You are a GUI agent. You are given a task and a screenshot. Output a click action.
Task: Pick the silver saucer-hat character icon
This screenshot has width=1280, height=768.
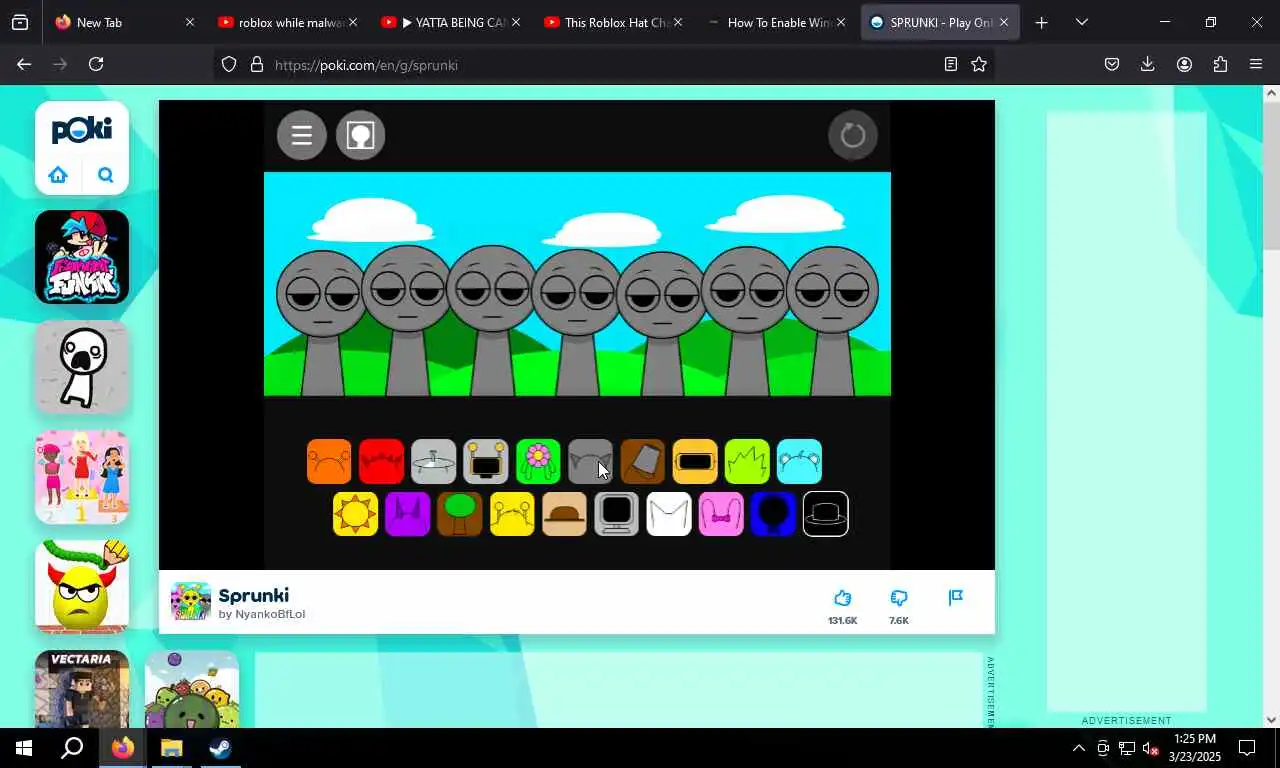[433, 462]
